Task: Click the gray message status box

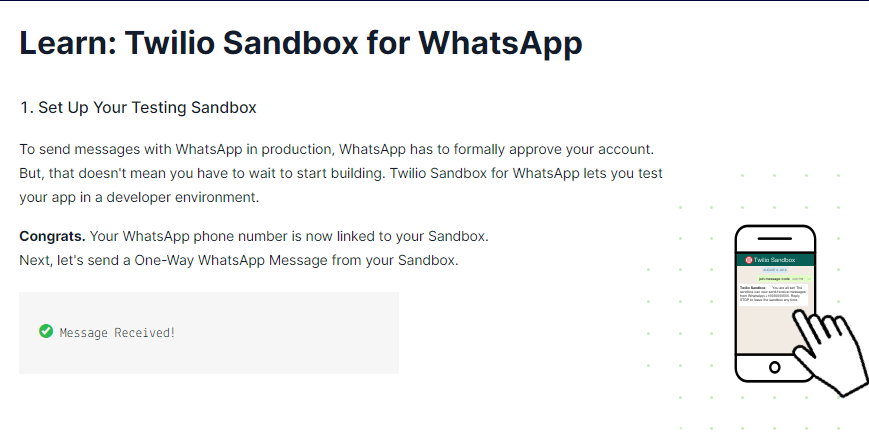Action: coord(209,333)
